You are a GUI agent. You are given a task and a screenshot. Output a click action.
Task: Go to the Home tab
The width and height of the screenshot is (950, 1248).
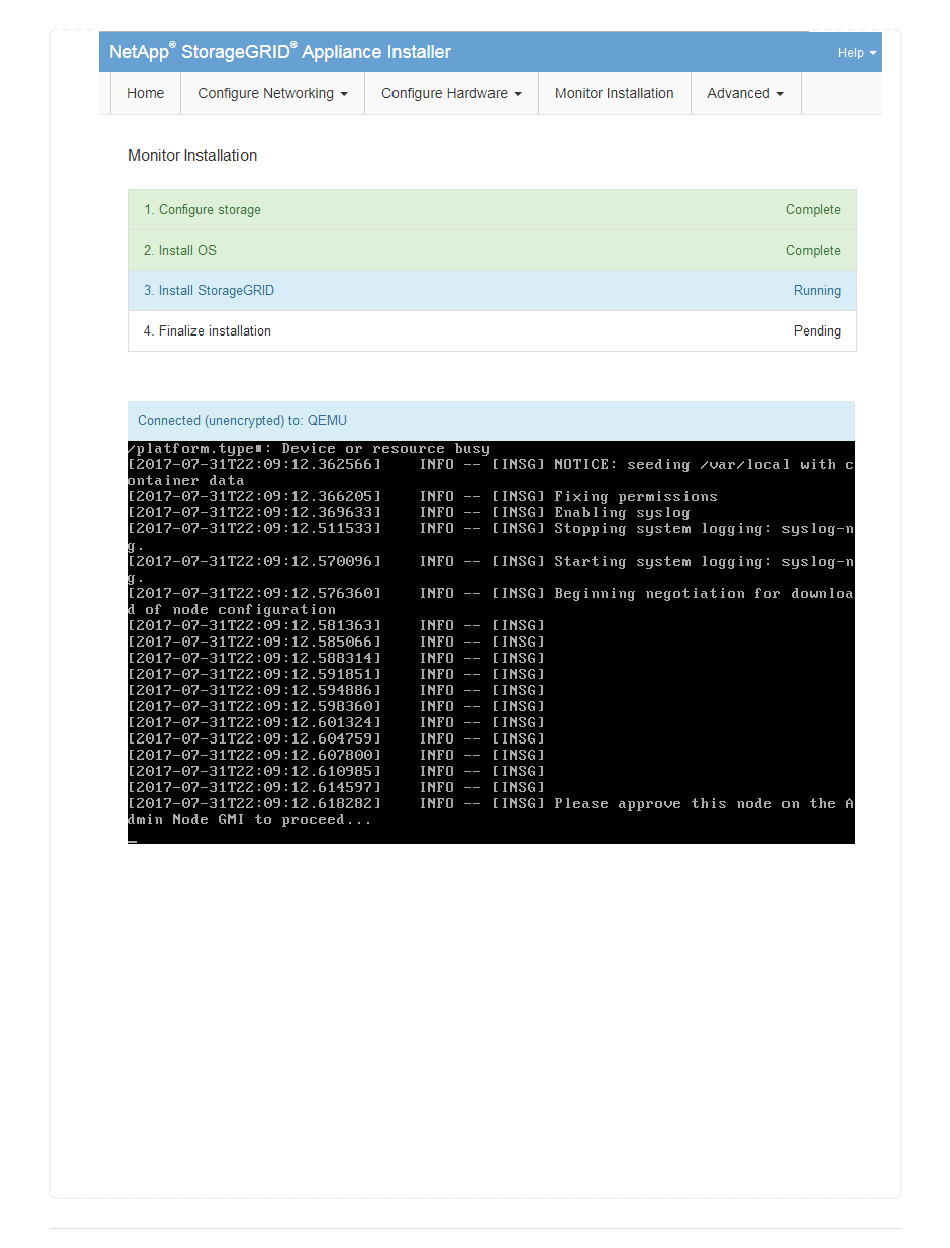pyautogui.click(x=145, y=93)
